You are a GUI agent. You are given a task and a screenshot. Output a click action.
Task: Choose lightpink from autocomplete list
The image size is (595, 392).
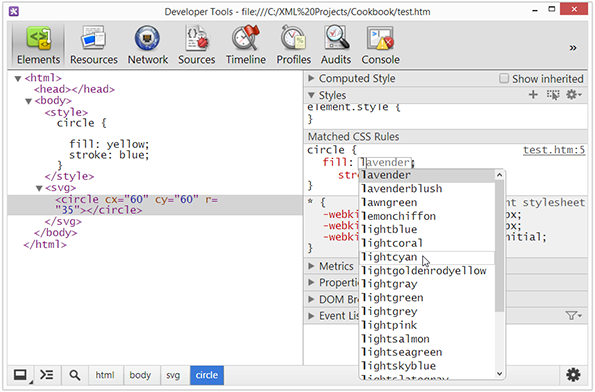point(427,325)
